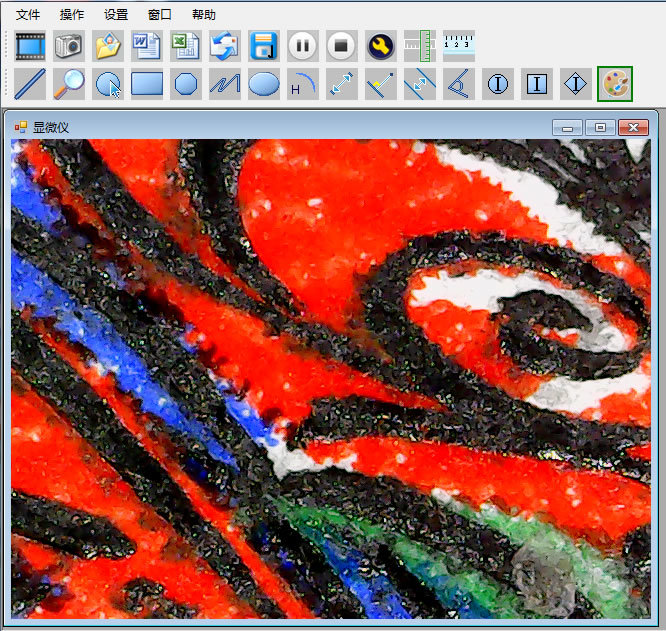This screenshot has width=666, height=631.
Task: Open the 文件 menu
Action: pyautogui.click(x=28, y=15)
